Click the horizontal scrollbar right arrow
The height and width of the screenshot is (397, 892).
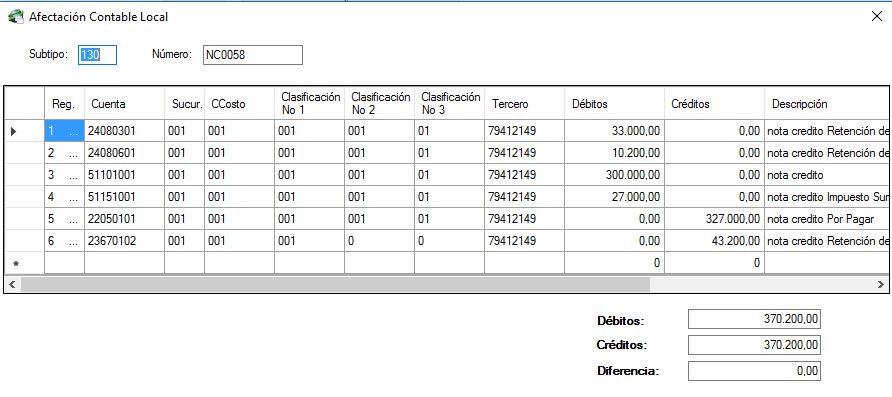pyautogui.click(x=881, y=283)
